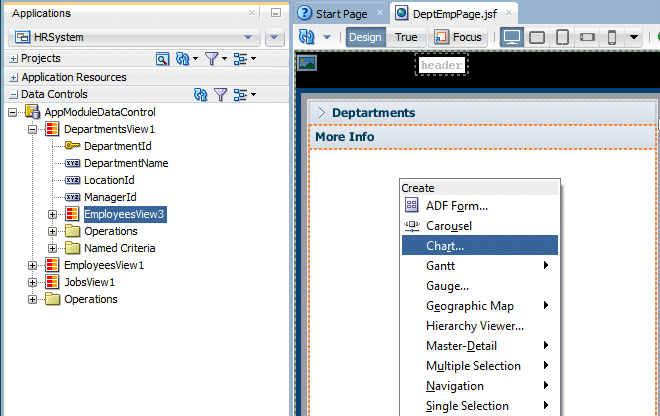Open the filter icon in Projects bar
Image resolution: width=660 pixels, height=416 pixels.
click(212, 59)
